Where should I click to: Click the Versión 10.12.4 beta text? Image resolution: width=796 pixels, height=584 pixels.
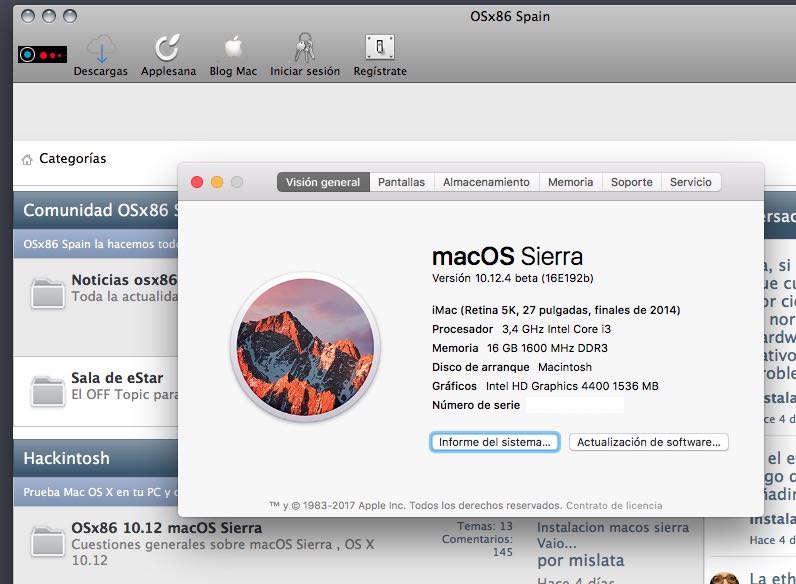(x=513, y=278)
